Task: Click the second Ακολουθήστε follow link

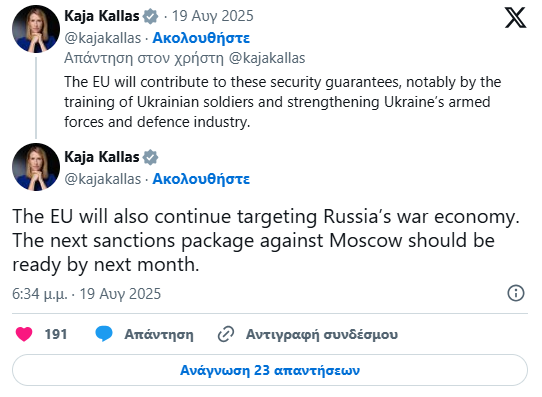Action: click(x=201, y=179)
